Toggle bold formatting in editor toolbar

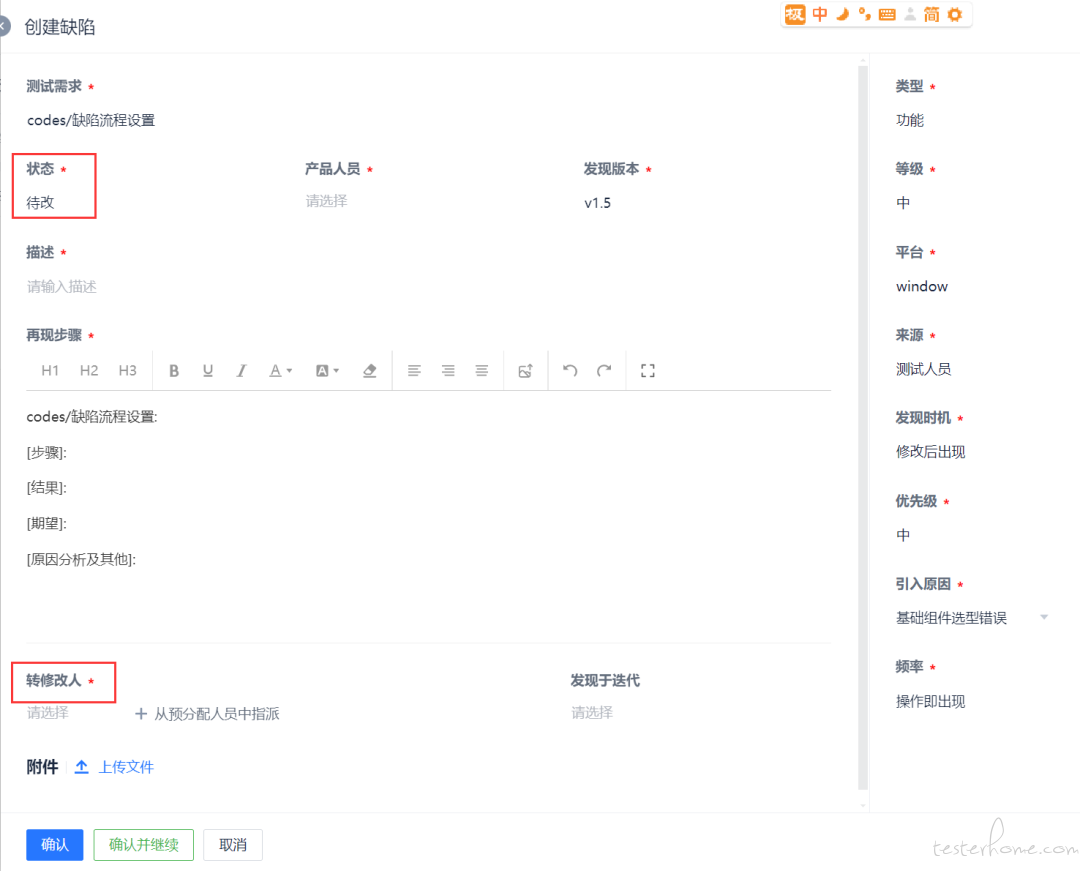pyautogui.click(x=174, y=371)
